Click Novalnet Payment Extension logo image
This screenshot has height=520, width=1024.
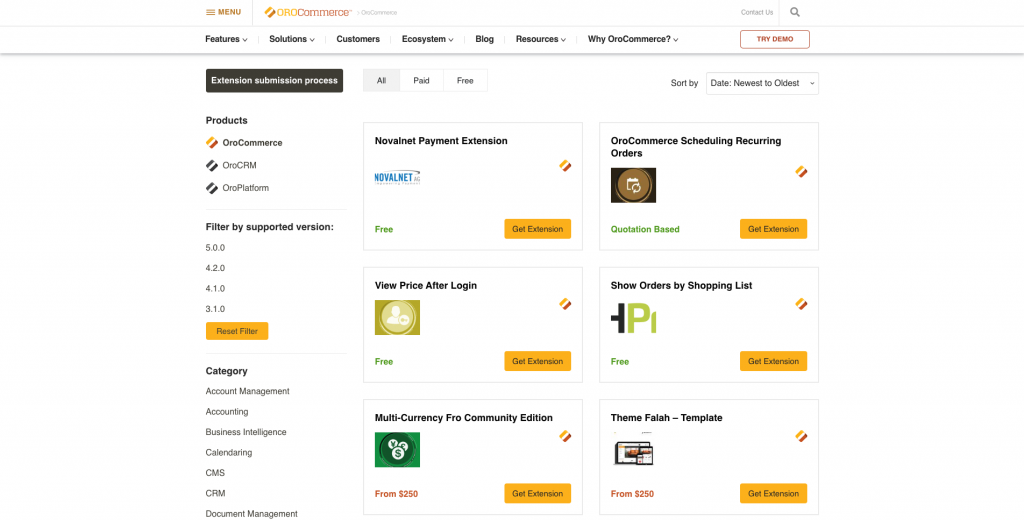397,178
